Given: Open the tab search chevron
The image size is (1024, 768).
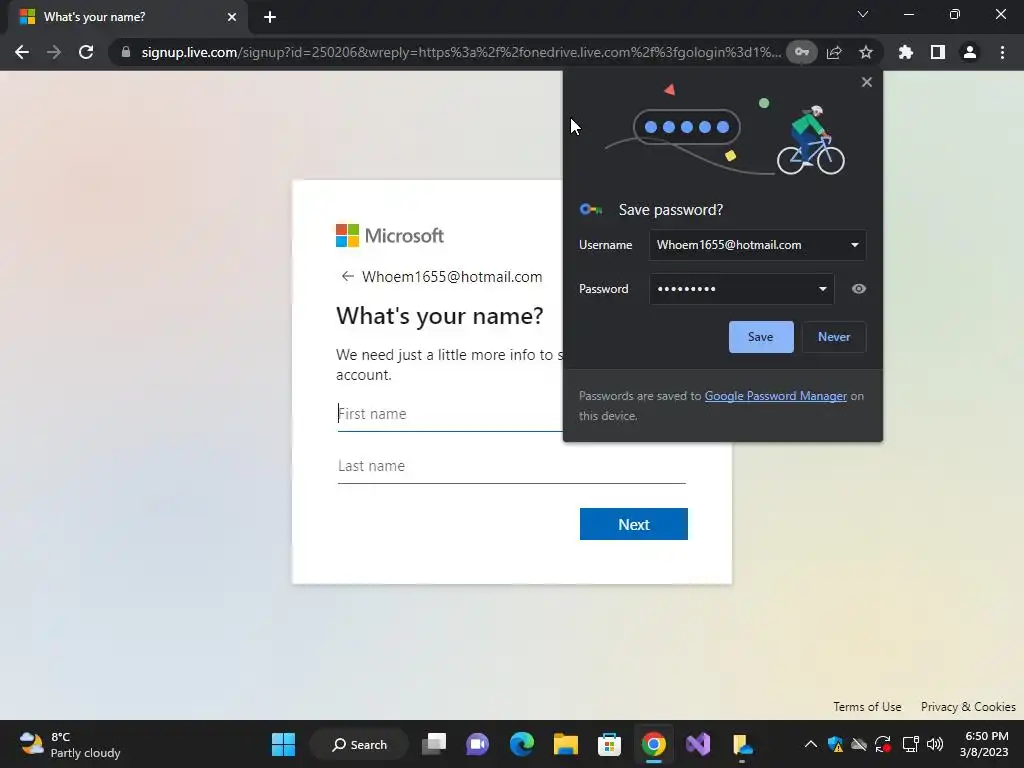Looking at the screenshot, I should (863, 14).
